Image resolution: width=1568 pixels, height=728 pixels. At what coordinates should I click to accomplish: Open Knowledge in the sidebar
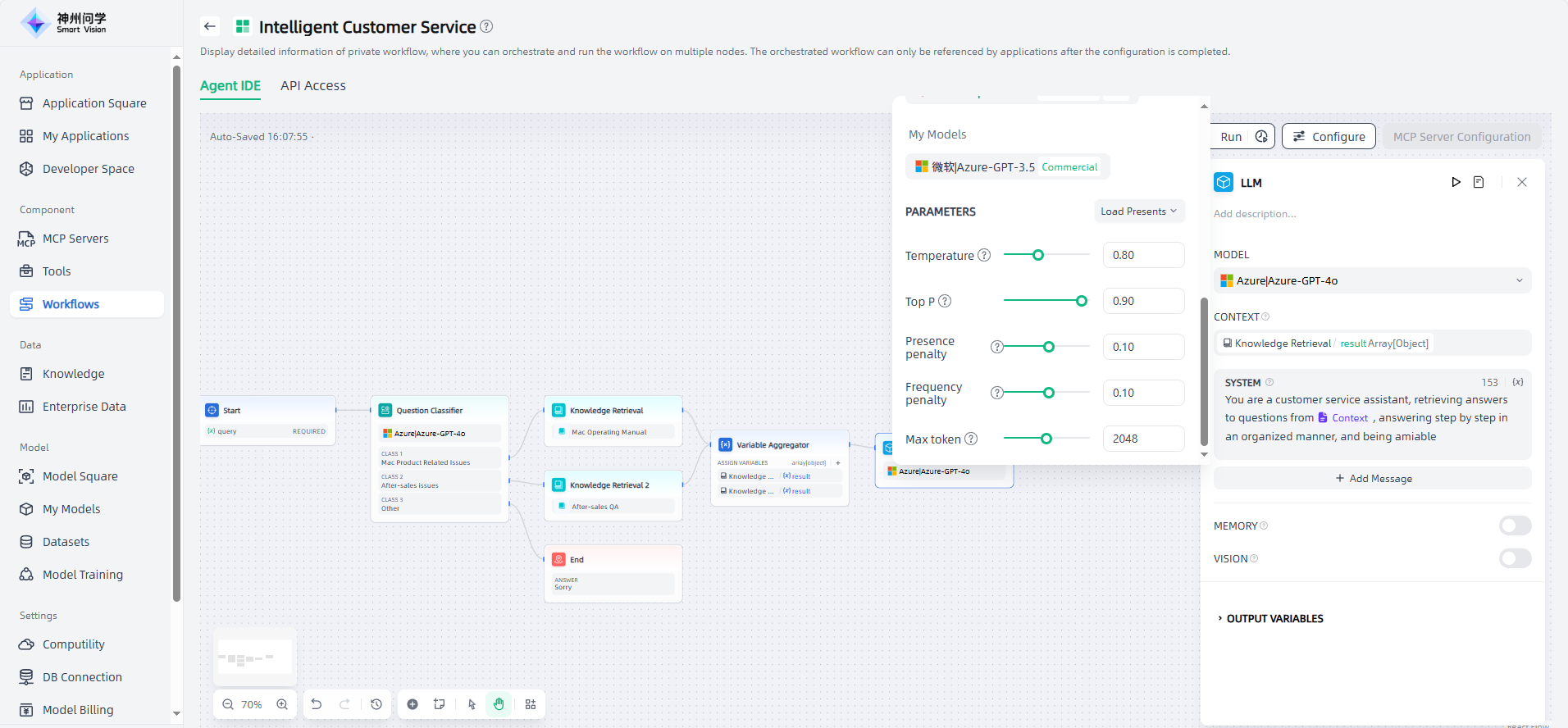(x=73, y=374)
